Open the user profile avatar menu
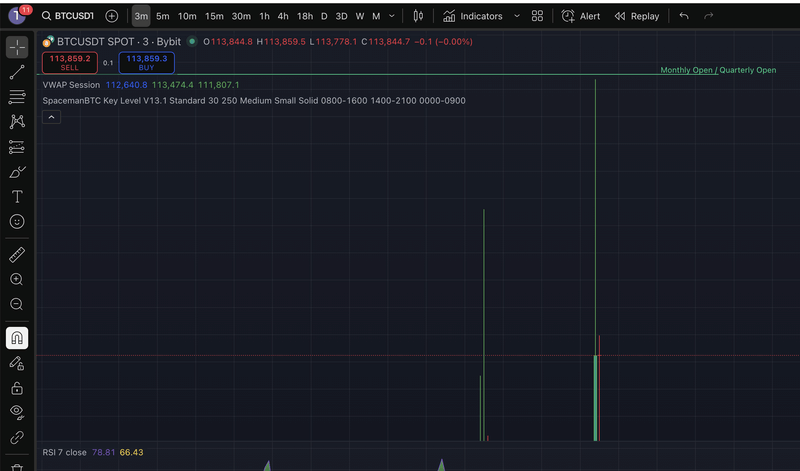This screenshot has height=471, width=800. (17, 16)
